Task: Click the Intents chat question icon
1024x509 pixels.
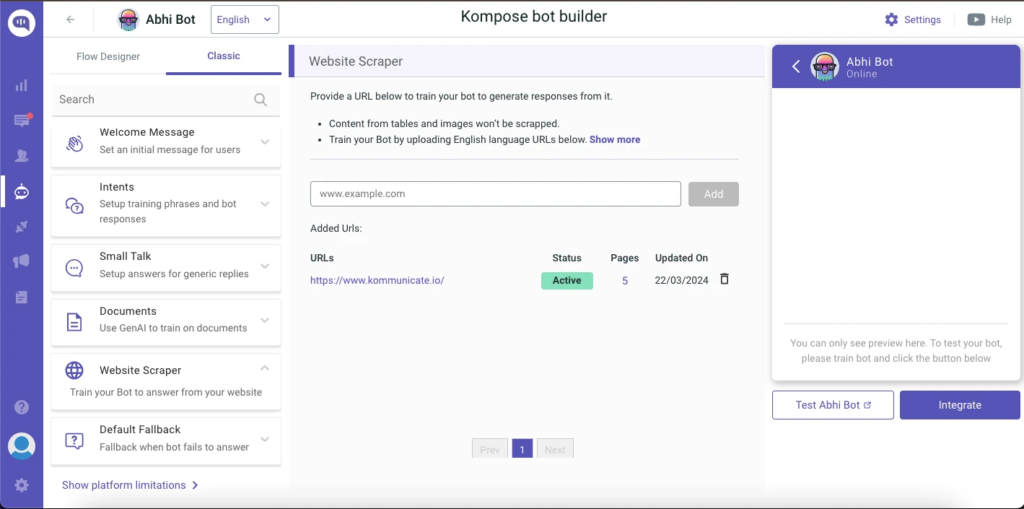Action: pos(74,206)
